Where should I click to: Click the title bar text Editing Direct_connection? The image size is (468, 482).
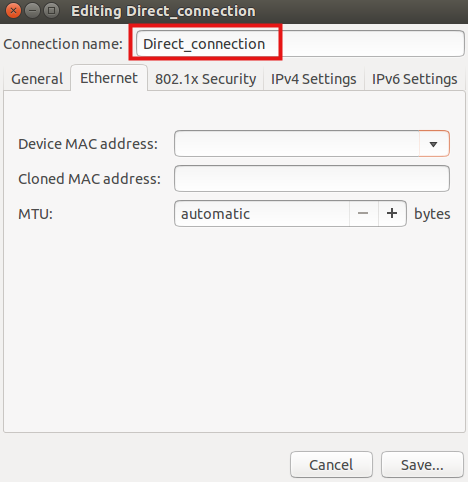coord(163,11)
